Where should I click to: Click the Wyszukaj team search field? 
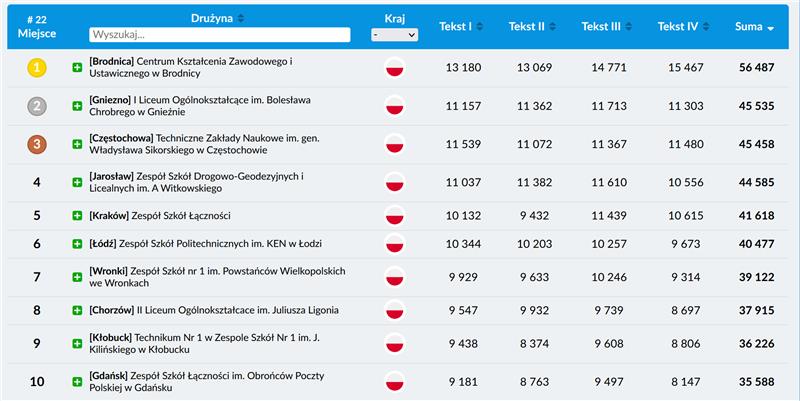[x=219, y=35]
